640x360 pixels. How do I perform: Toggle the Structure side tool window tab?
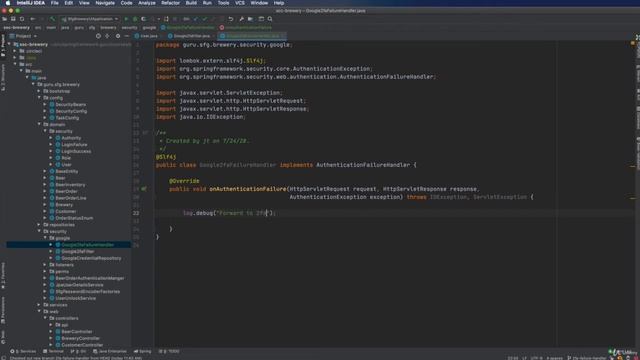click(x=3, y=78)
